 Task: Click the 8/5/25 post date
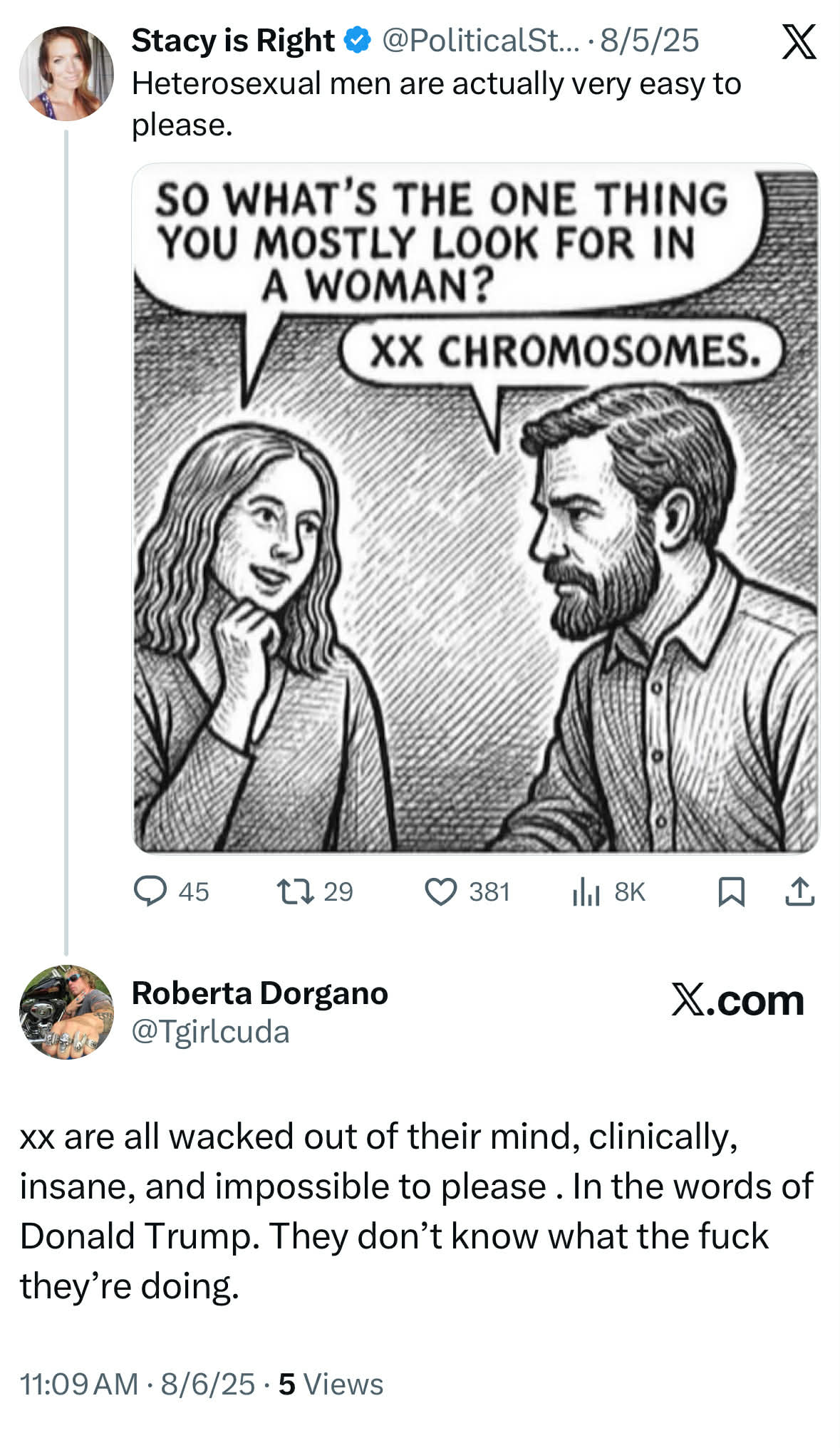[649, 41]
